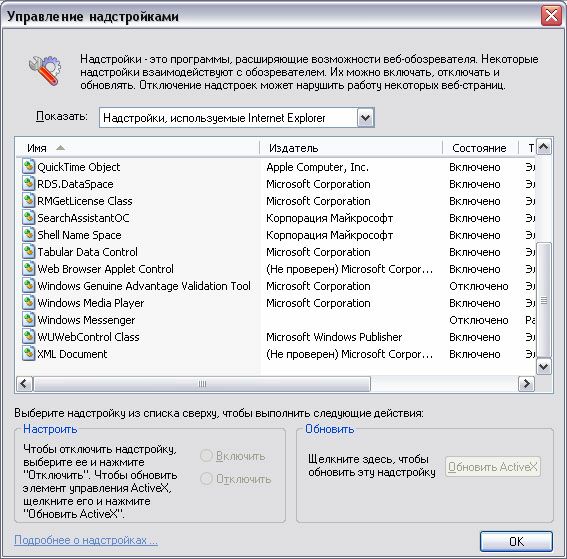Viewport: 567px width, 559px height.
Task: Click the SearchAssistantOC add-on icon
Action: click(x=28, y=218)
